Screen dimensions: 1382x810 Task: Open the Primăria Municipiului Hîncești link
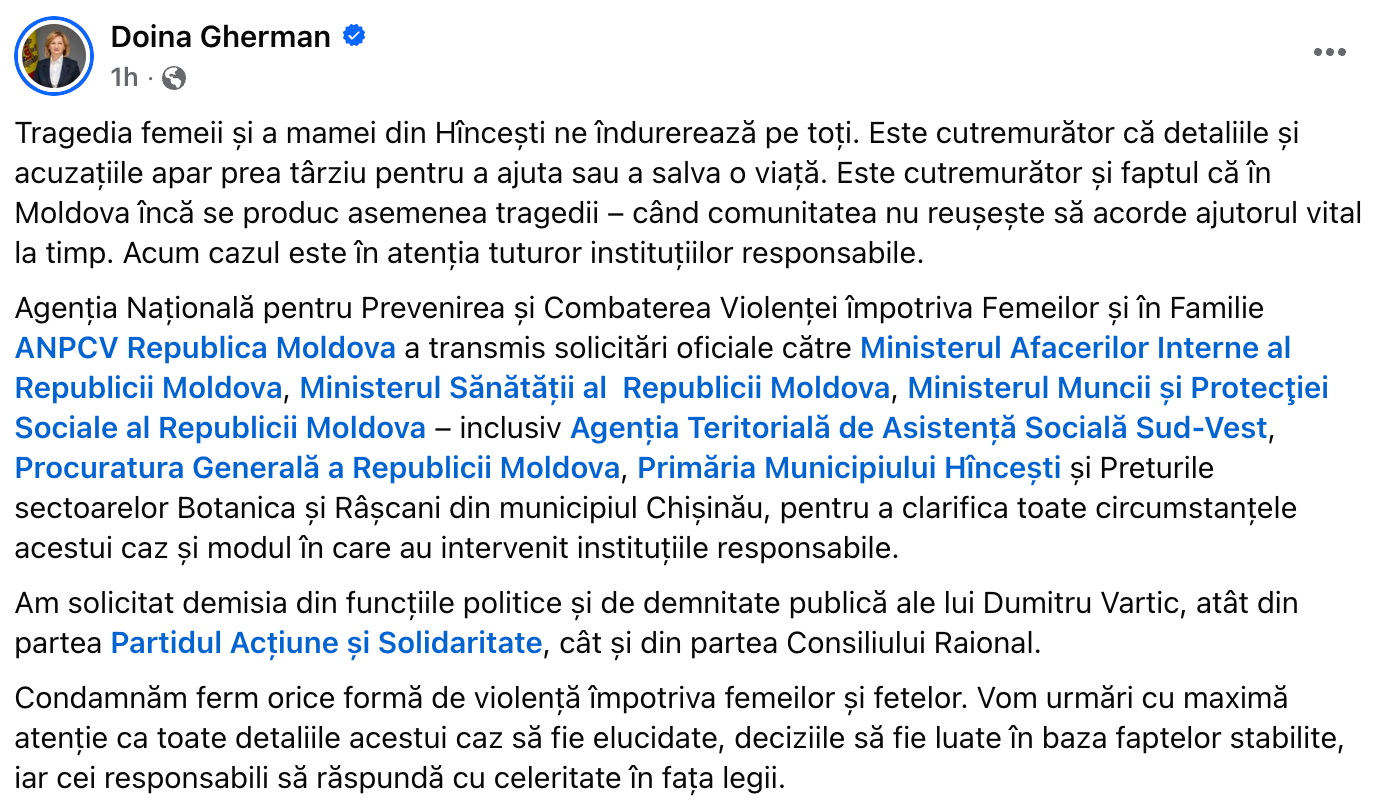848,468
